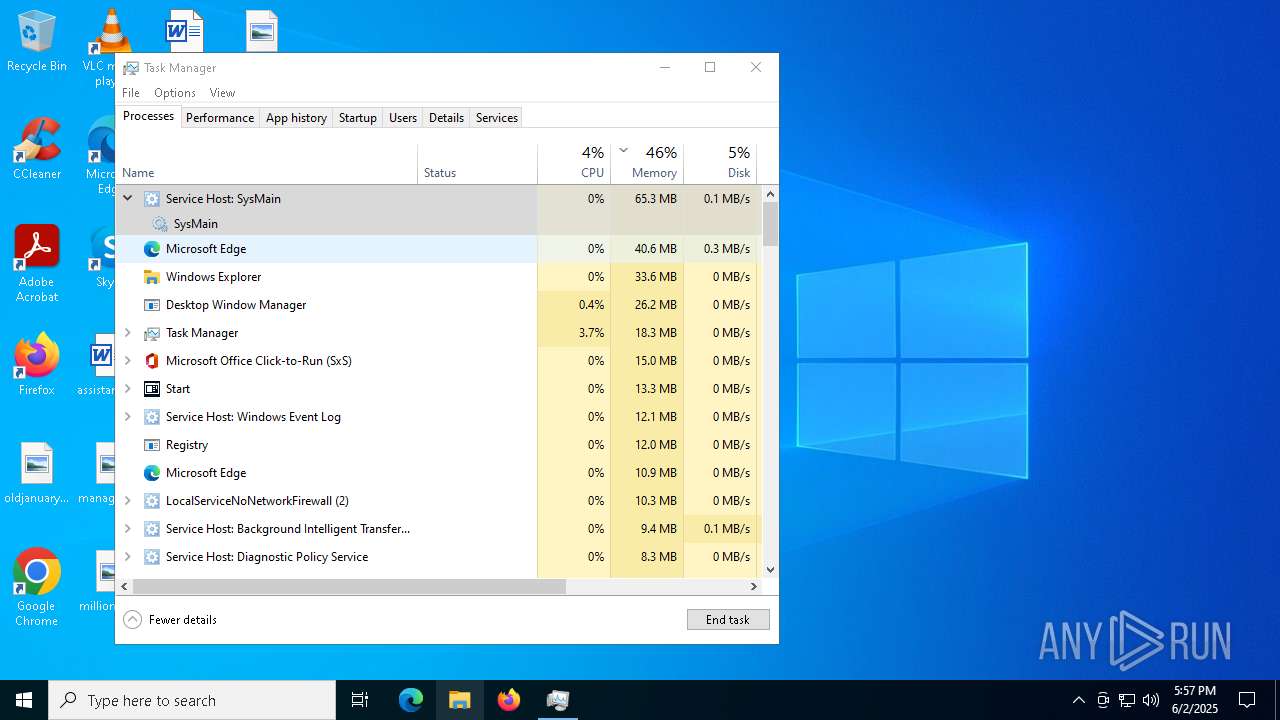The image size is (1280, 720).
Task: Expand Background Intelligent Transfer service group
Action: tap(127, 529)
